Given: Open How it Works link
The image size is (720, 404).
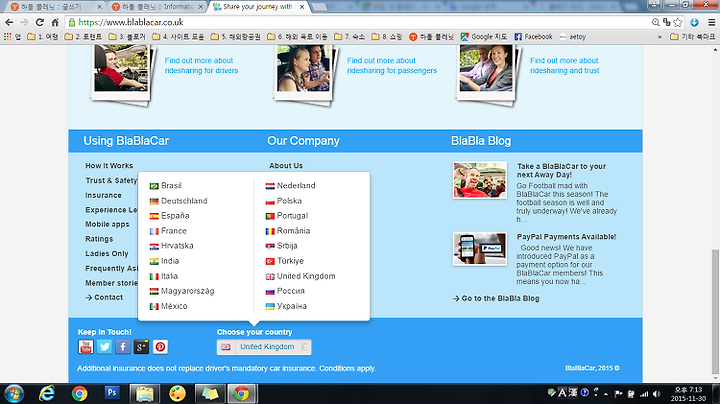Looking at the screenshot, I should pos(109,166).
